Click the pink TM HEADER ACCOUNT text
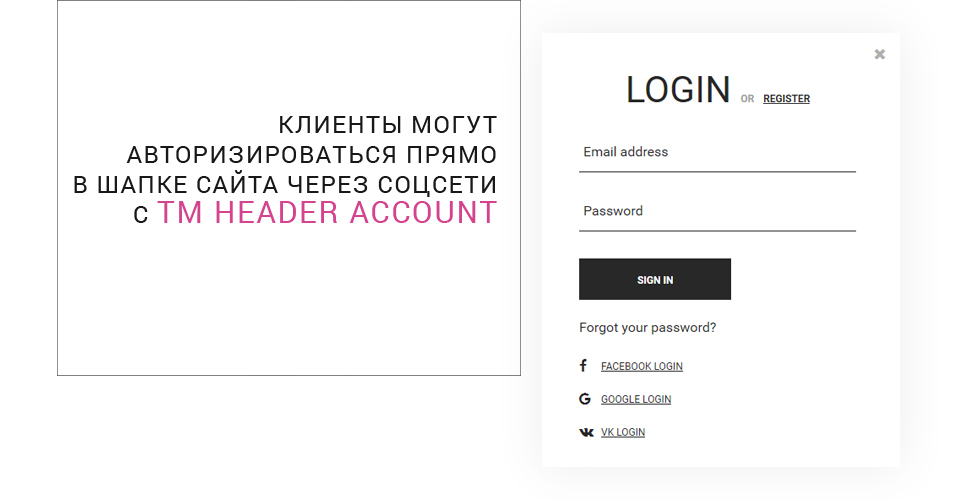This screenshot has height=500, width=965. tap(327, 213)
